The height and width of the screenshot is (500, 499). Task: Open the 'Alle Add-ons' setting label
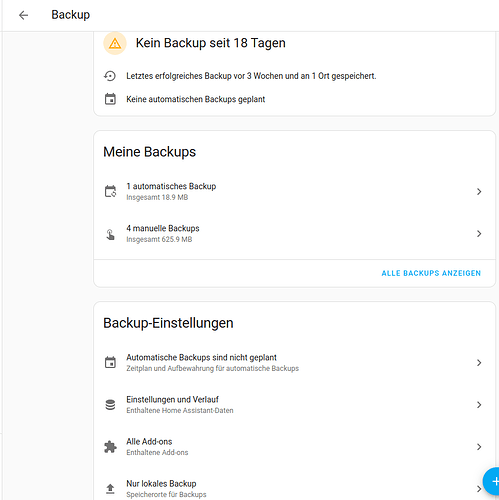pos(149,442)
